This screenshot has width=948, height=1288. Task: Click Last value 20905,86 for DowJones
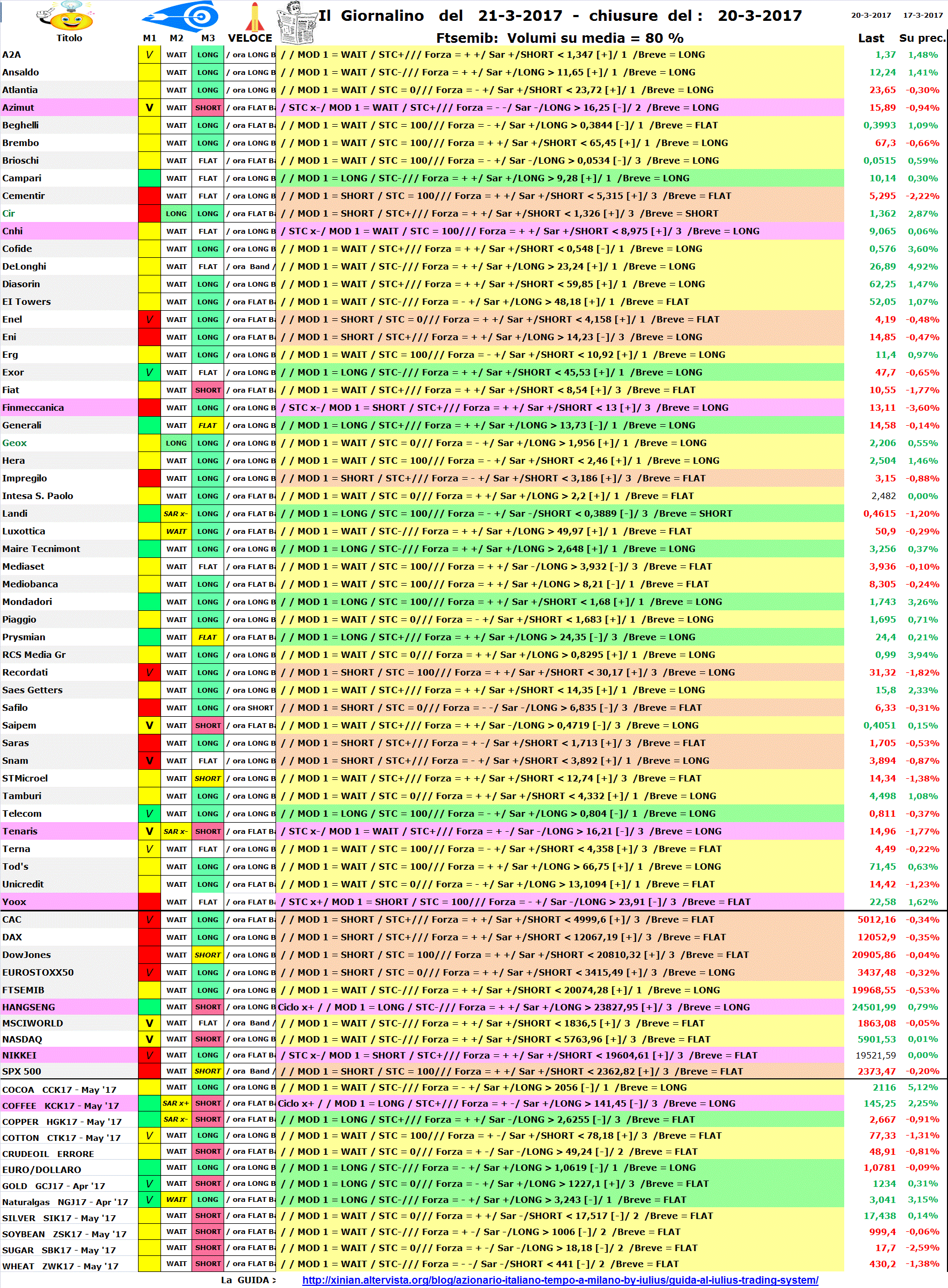[874, 955]
